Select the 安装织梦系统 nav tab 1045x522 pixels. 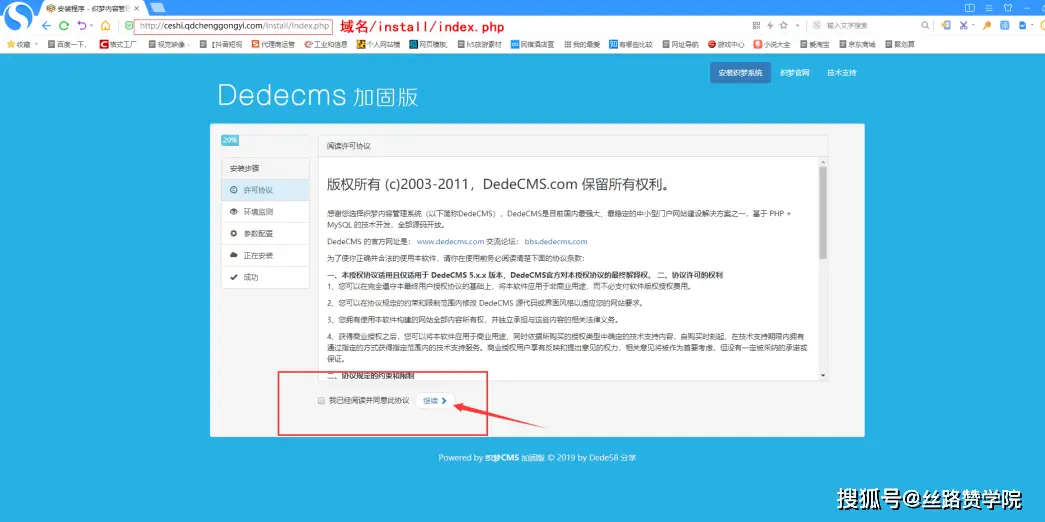pyautogui.click(x=740, y=73)
